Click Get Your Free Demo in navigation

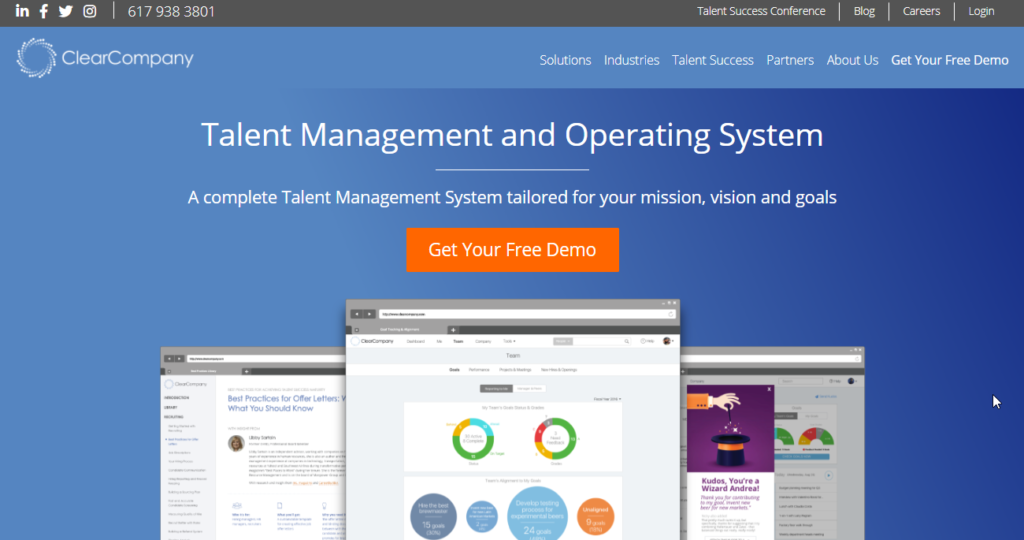tap(950, 60)
